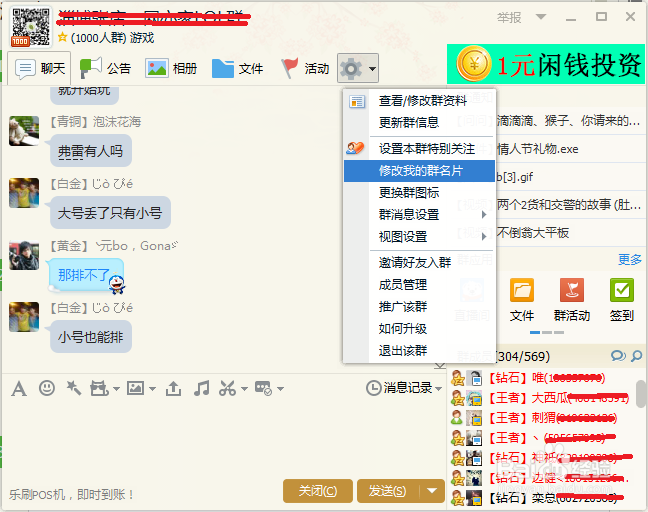
Task: Click the 更多 link
Action: (629, 260)
